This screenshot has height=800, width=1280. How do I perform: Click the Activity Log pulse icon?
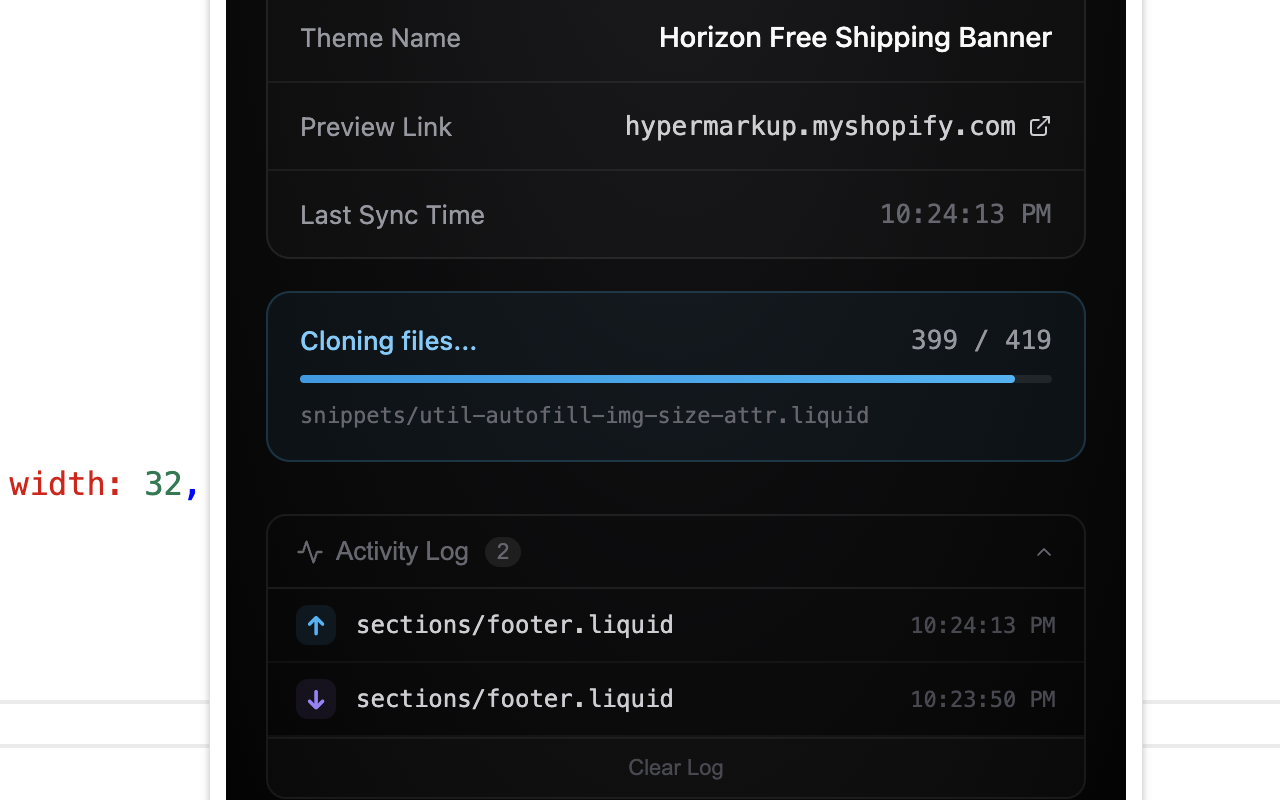[310, 552]
